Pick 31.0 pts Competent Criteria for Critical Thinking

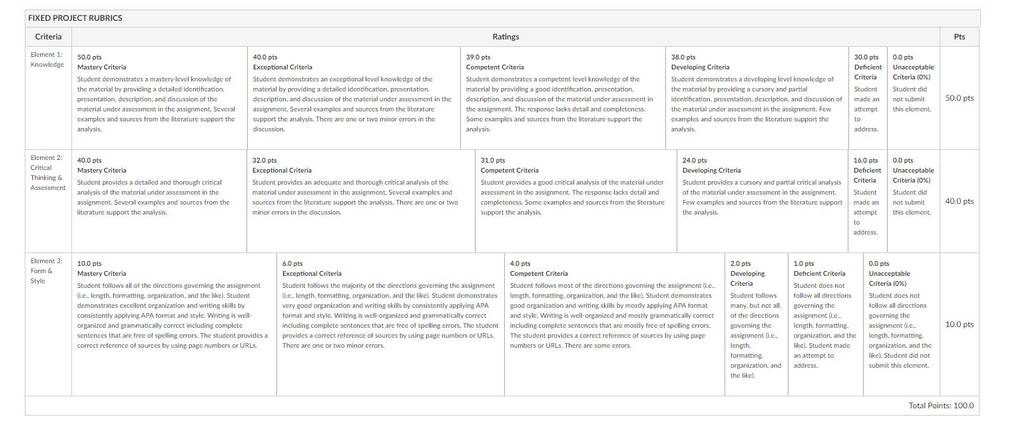pos(576,201)
